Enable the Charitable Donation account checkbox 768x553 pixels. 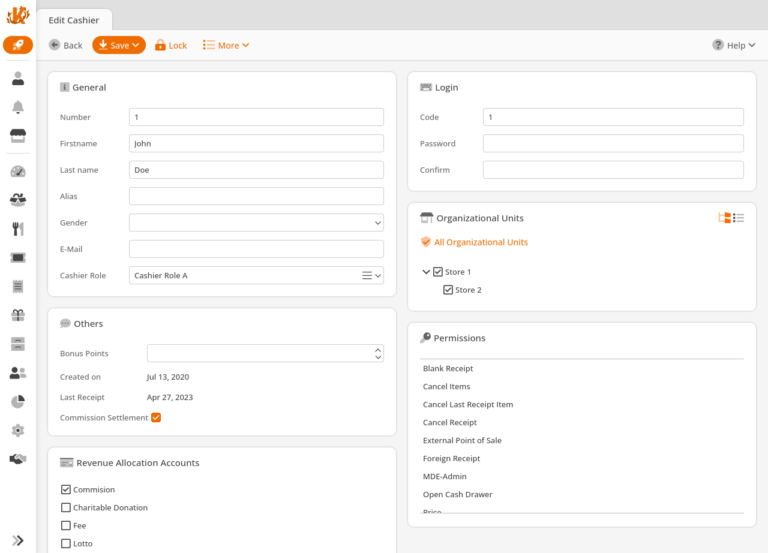[66, 508]
